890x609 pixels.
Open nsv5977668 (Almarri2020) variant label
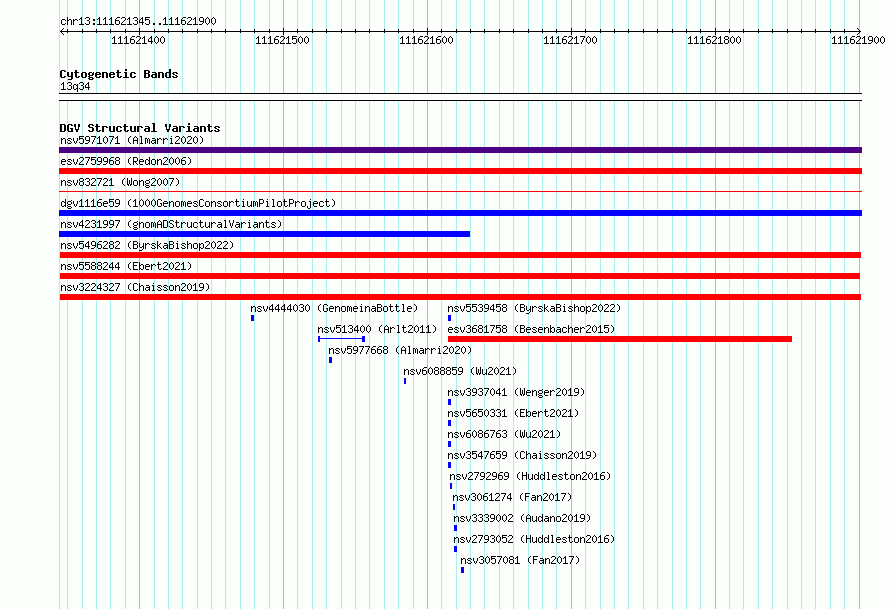click(x=400, y=350)
